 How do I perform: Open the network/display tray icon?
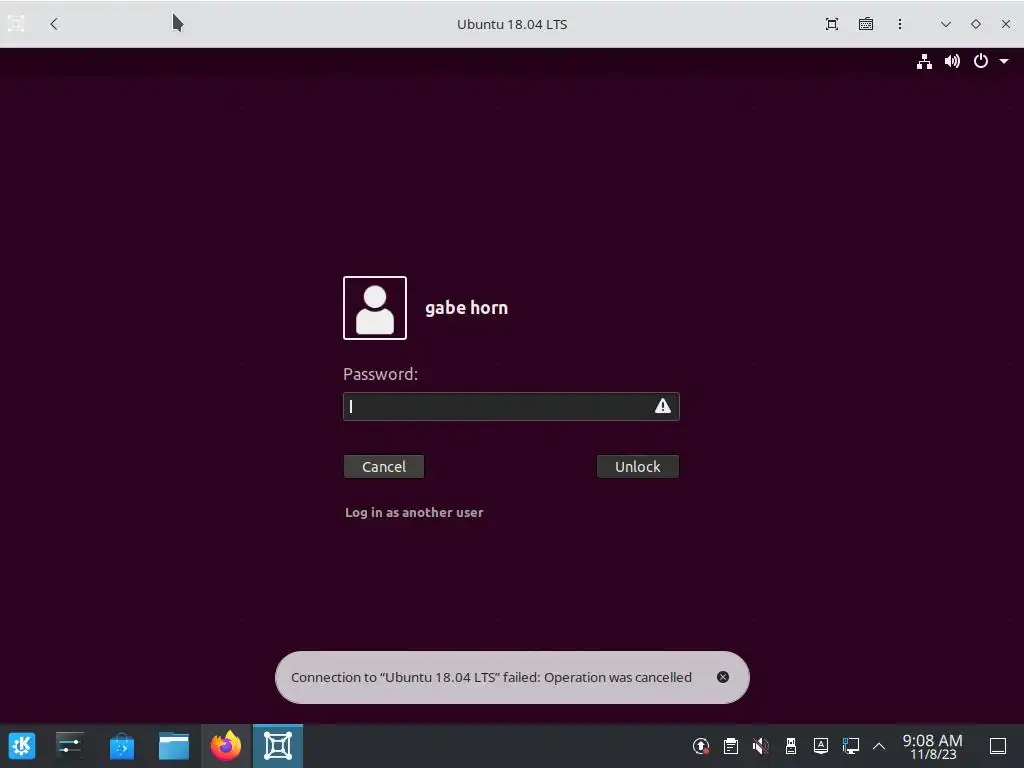click(x=850, y=746)
